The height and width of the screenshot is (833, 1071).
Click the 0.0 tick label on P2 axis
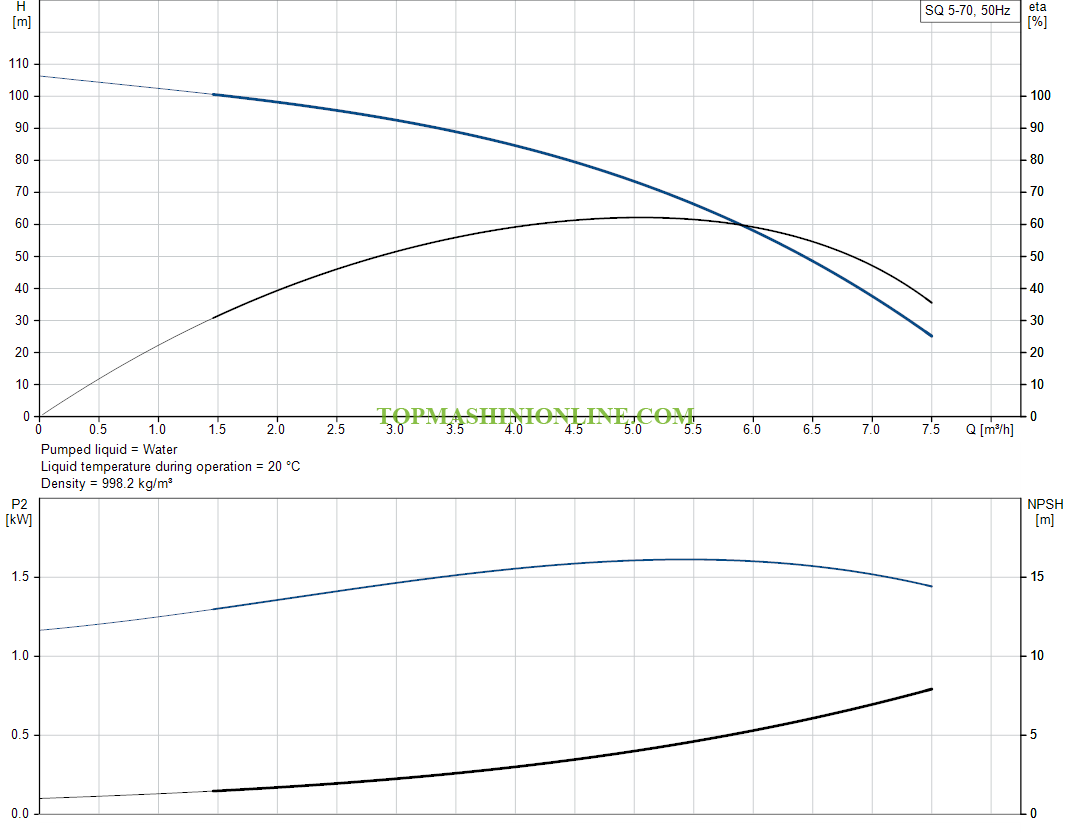20,813
